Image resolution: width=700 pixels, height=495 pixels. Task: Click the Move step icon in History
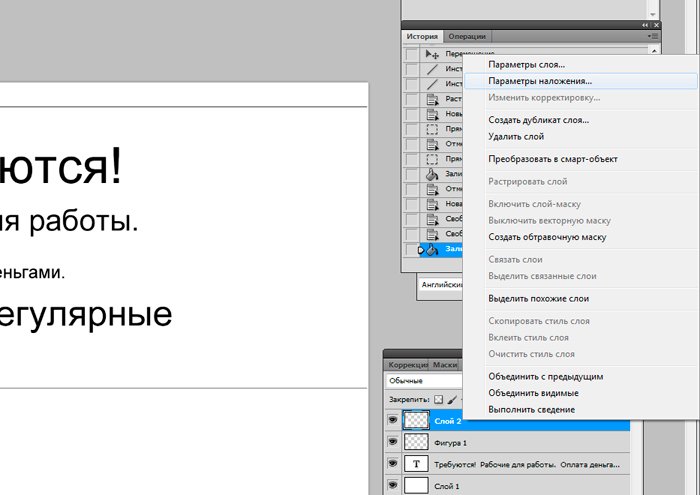[432, 53]
